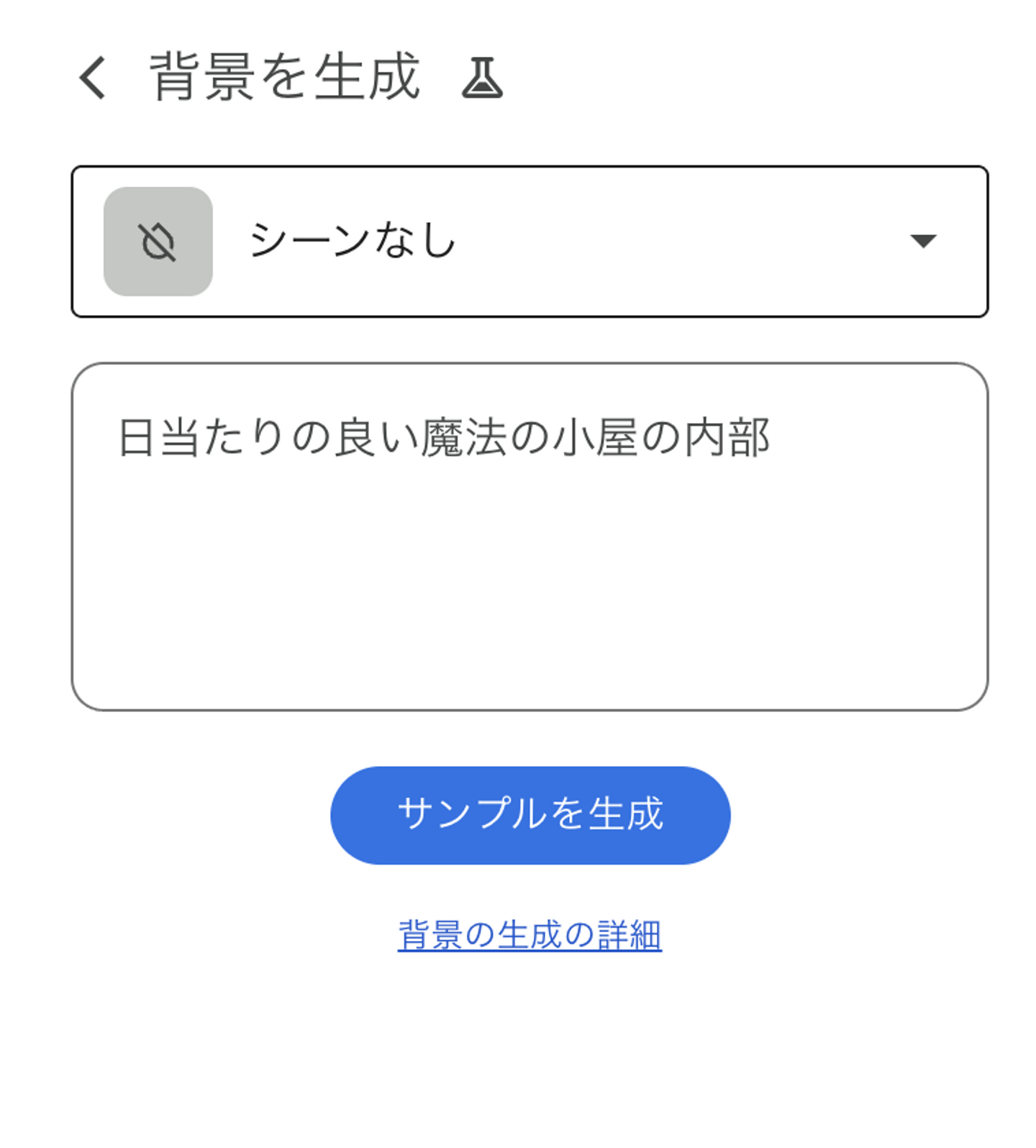1036x1148 pixels.
Task: Follow the background generation details hyperlink
Action: [x=530, y=935]
